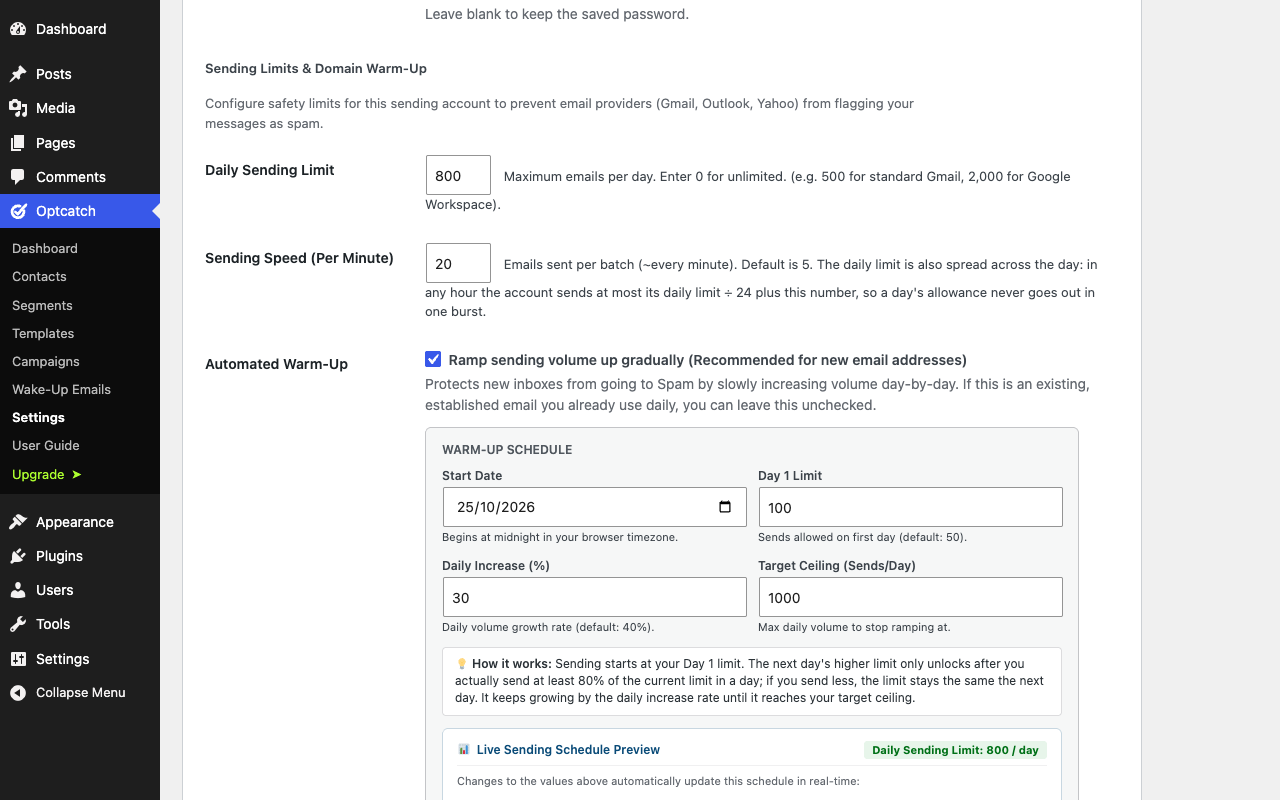
Task: Click the Comments bubble icon
Action: (18, 177)
